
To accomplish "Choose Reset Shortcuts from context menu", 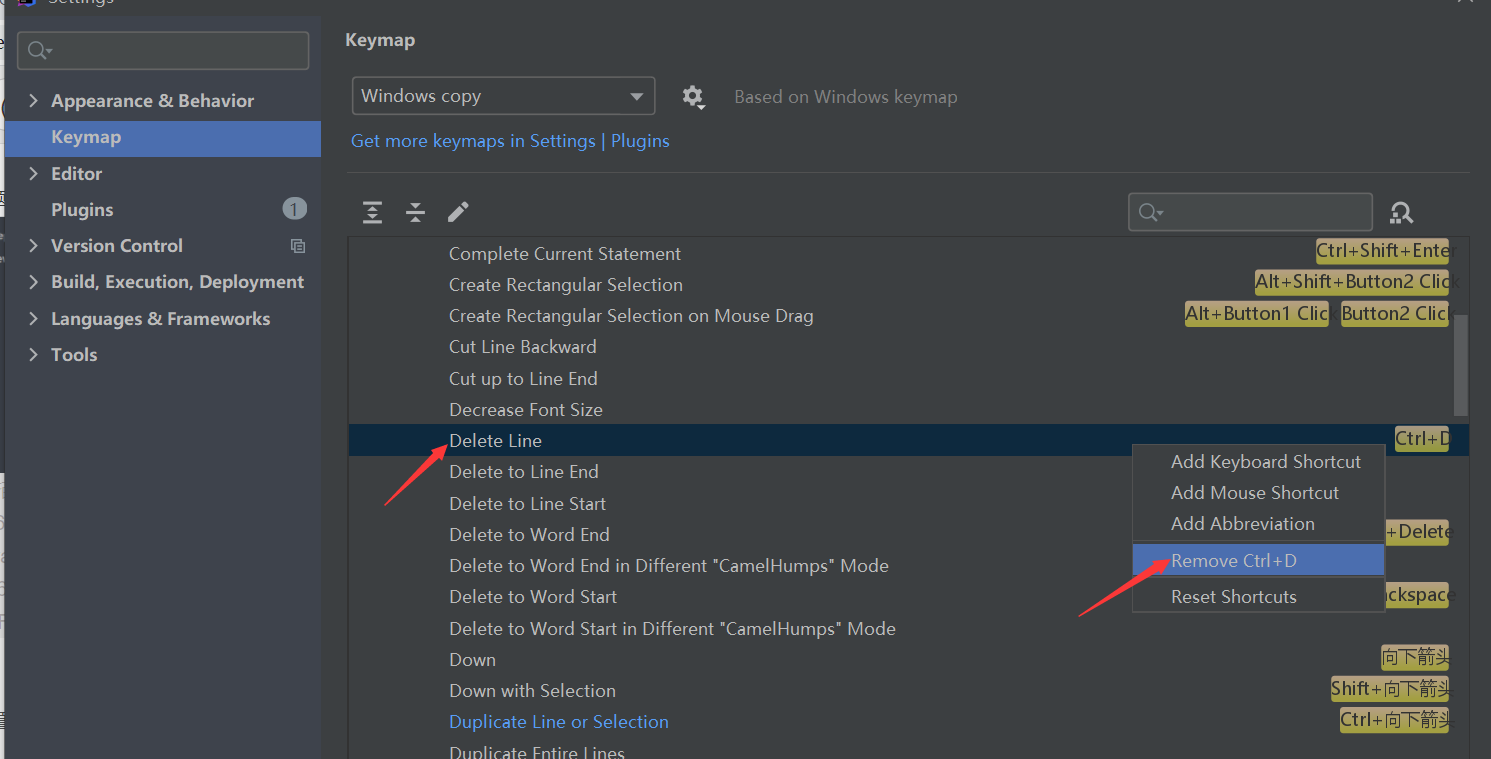I will tap(1258, 597).
